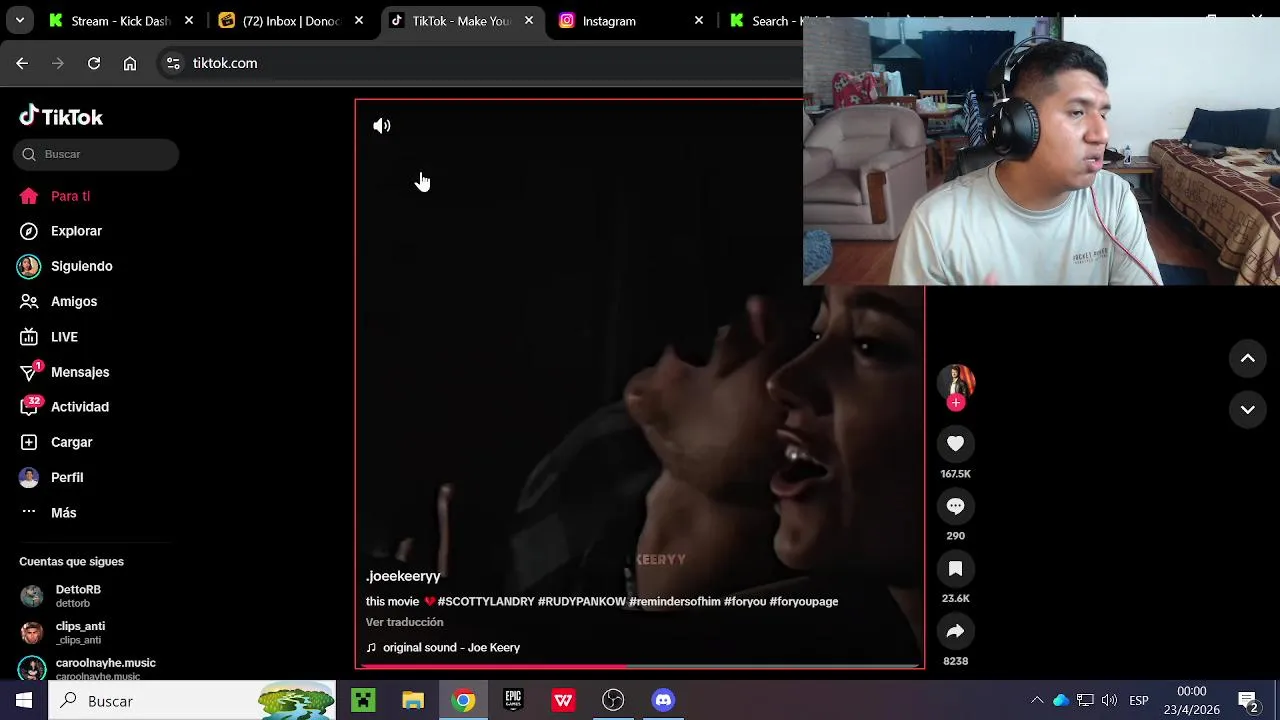Open File Explorer from taskbar
This screenshot has width=1280, height=720.
tap(413, 700)
